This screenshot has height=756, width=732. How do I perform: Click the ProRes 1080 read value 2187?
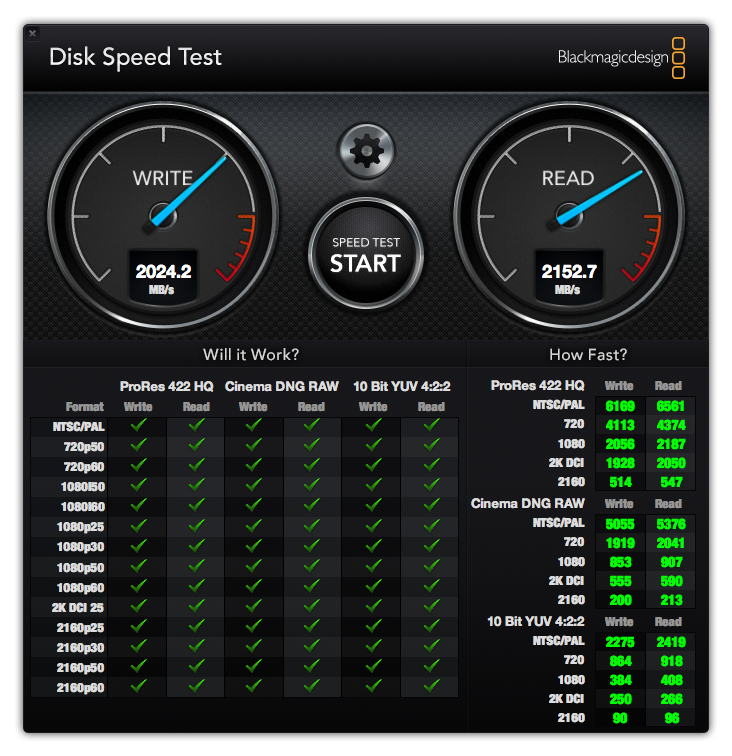671,444
